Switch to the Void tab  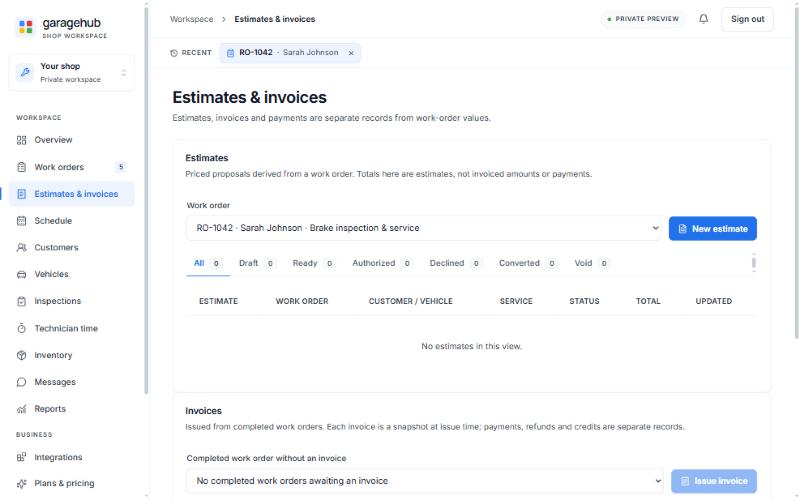tap(591, 263)
